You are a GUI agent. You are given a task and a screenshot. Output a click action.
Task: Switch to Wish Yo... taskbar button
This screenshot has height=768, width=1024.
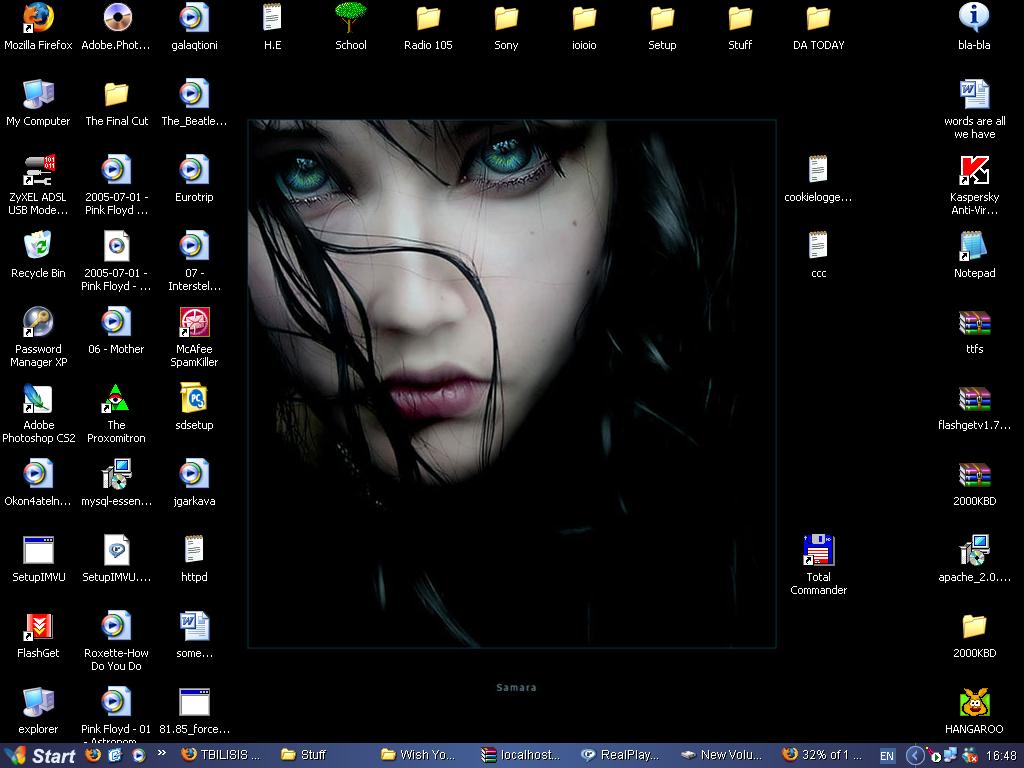point(422,755)
